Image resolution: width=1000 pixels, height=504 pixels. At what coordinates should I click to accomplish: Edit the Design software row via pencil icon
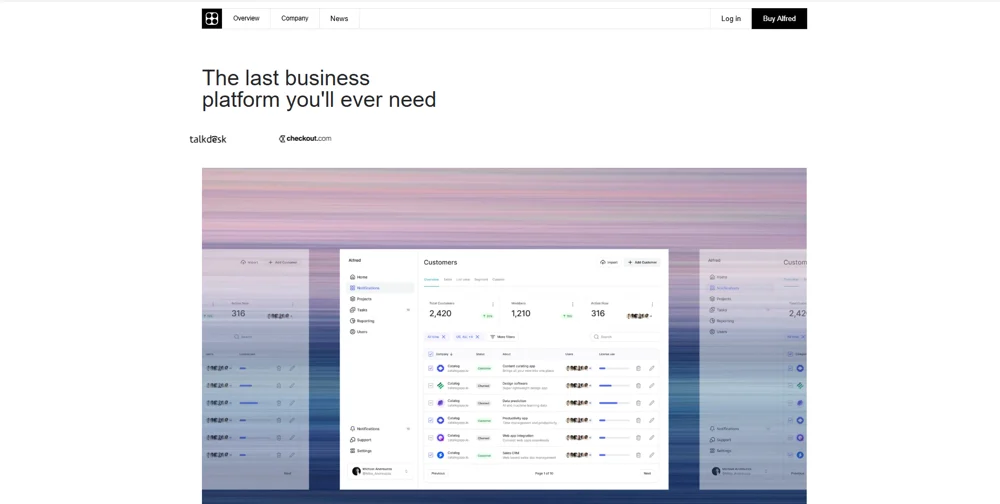coord(652,385)
